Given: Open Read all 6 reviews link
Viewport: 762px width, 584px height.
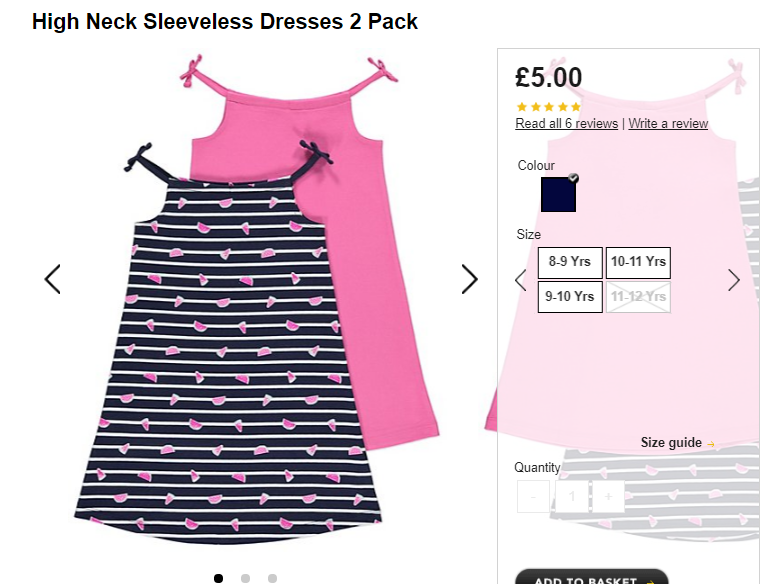Looking at the screenshot, I should pyautogui.click(x=567, y=123).
